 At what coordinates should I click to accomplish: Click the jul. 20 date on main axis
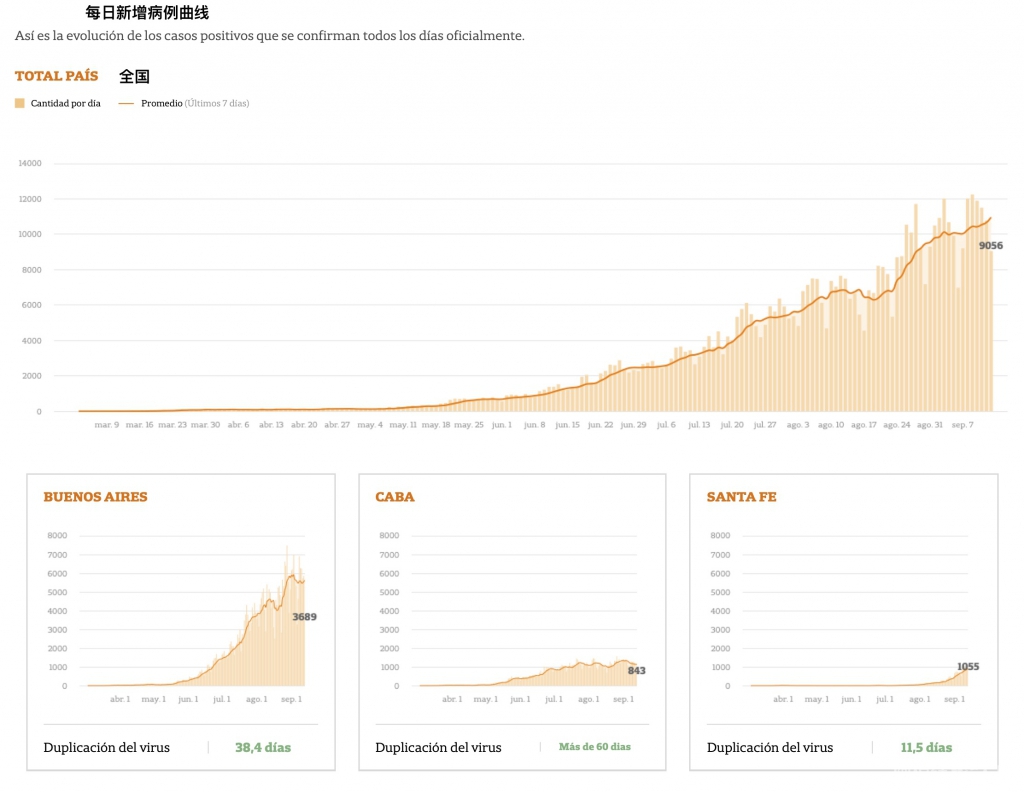coord(732,425)
